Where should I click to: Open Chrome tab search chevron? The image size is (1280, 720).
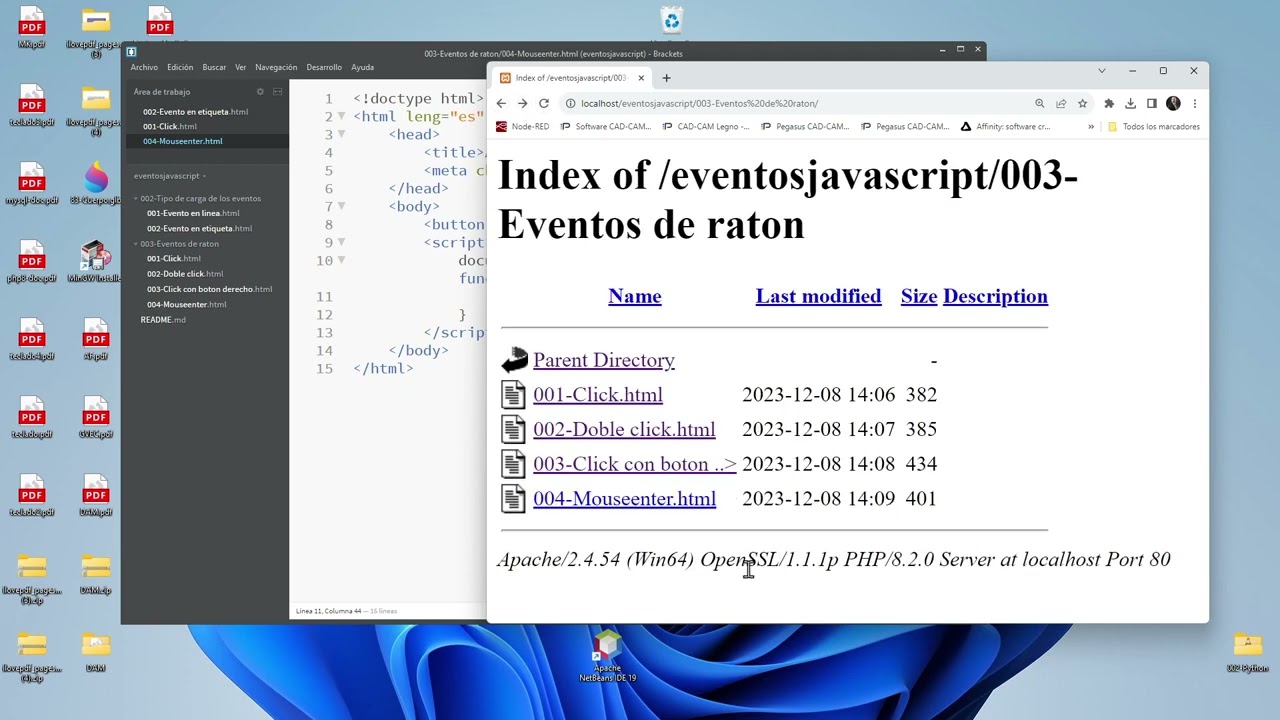pos(1102,71)
